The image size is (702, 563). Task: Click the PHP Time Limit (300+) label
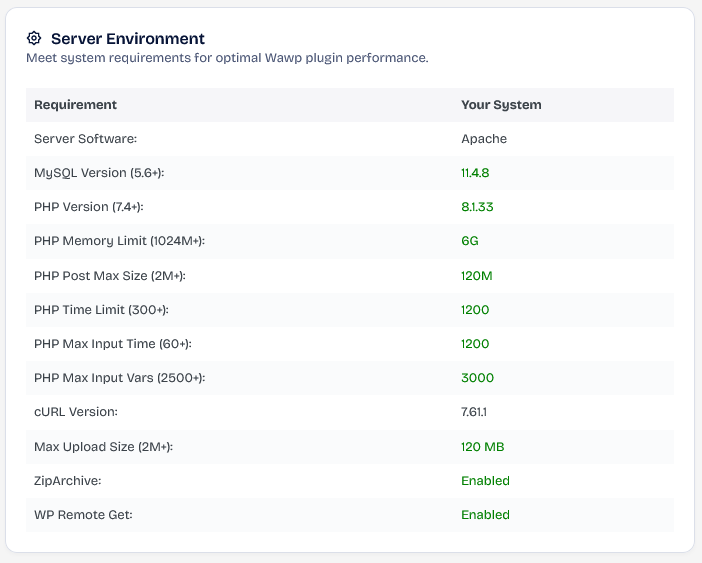(101, 310)
